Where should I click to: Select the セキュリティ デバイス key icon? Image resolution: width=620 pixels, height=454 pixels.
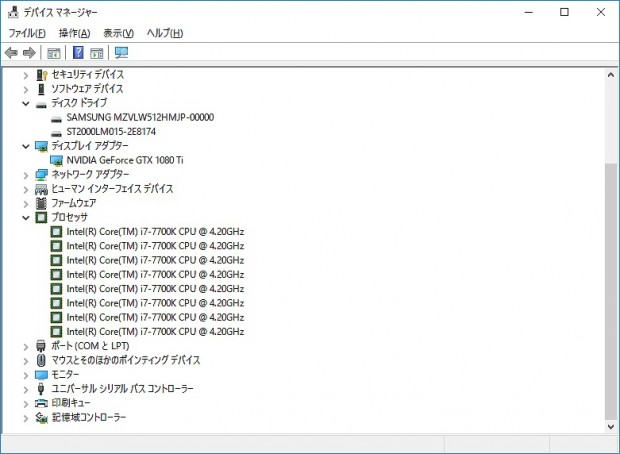[42, 75]
